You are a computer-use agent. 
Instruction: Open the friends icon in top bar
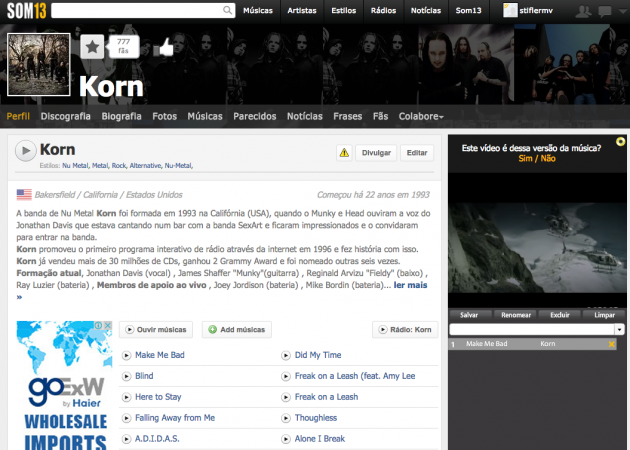coord(583,11)
